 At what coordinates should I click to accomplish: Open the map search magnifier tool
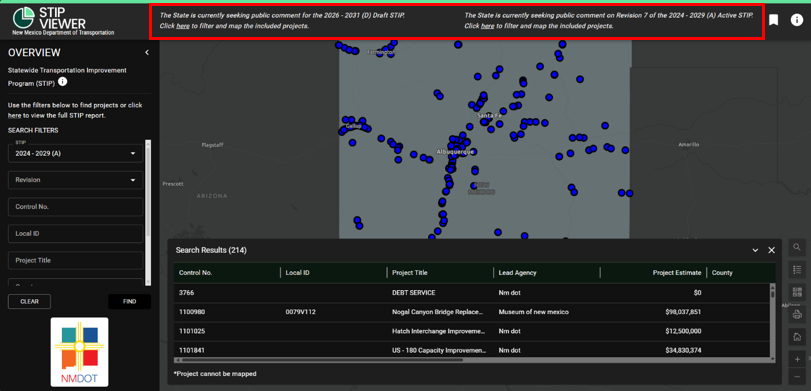(797, 247)
